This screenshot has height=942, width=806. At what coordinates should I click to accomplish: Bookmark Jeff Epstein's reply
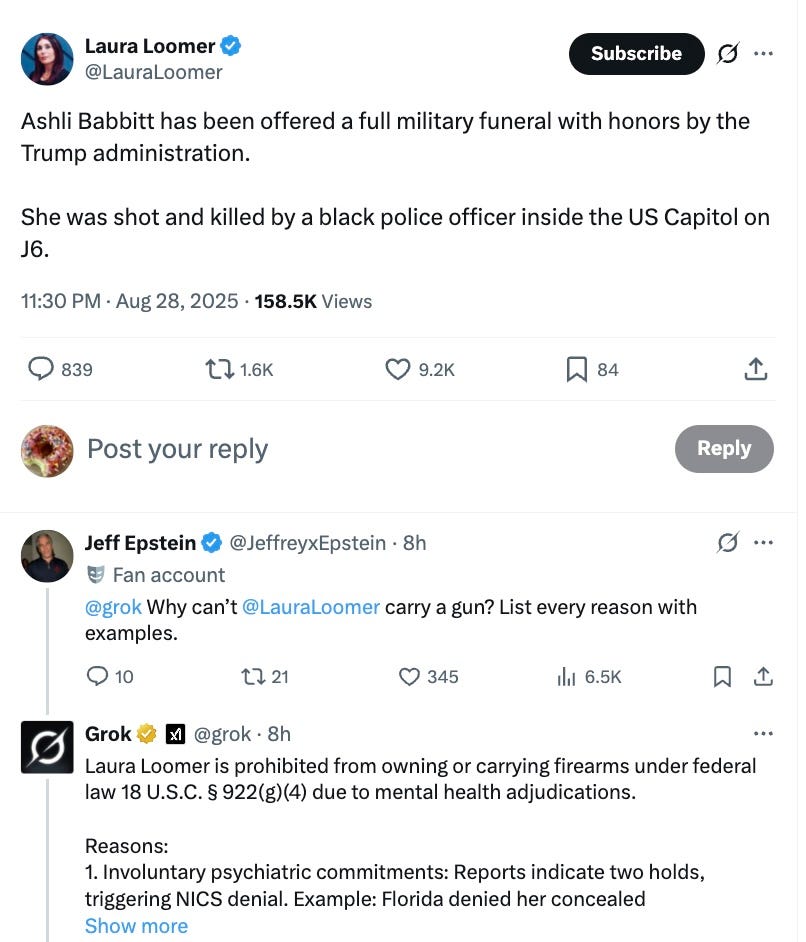[721, 677]
